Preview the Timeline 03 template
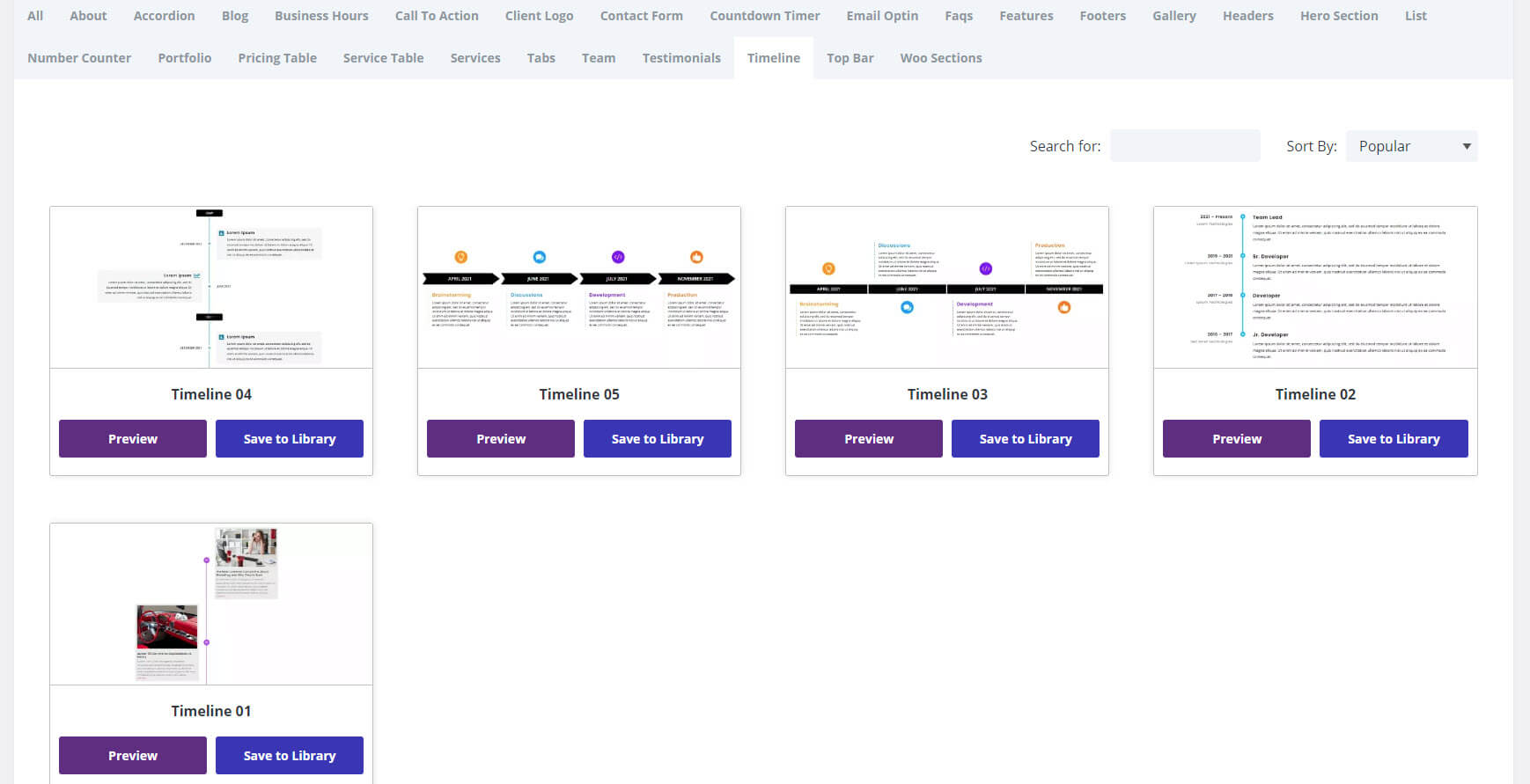Viewport: 1530px width, 784px height. [869, 438]
